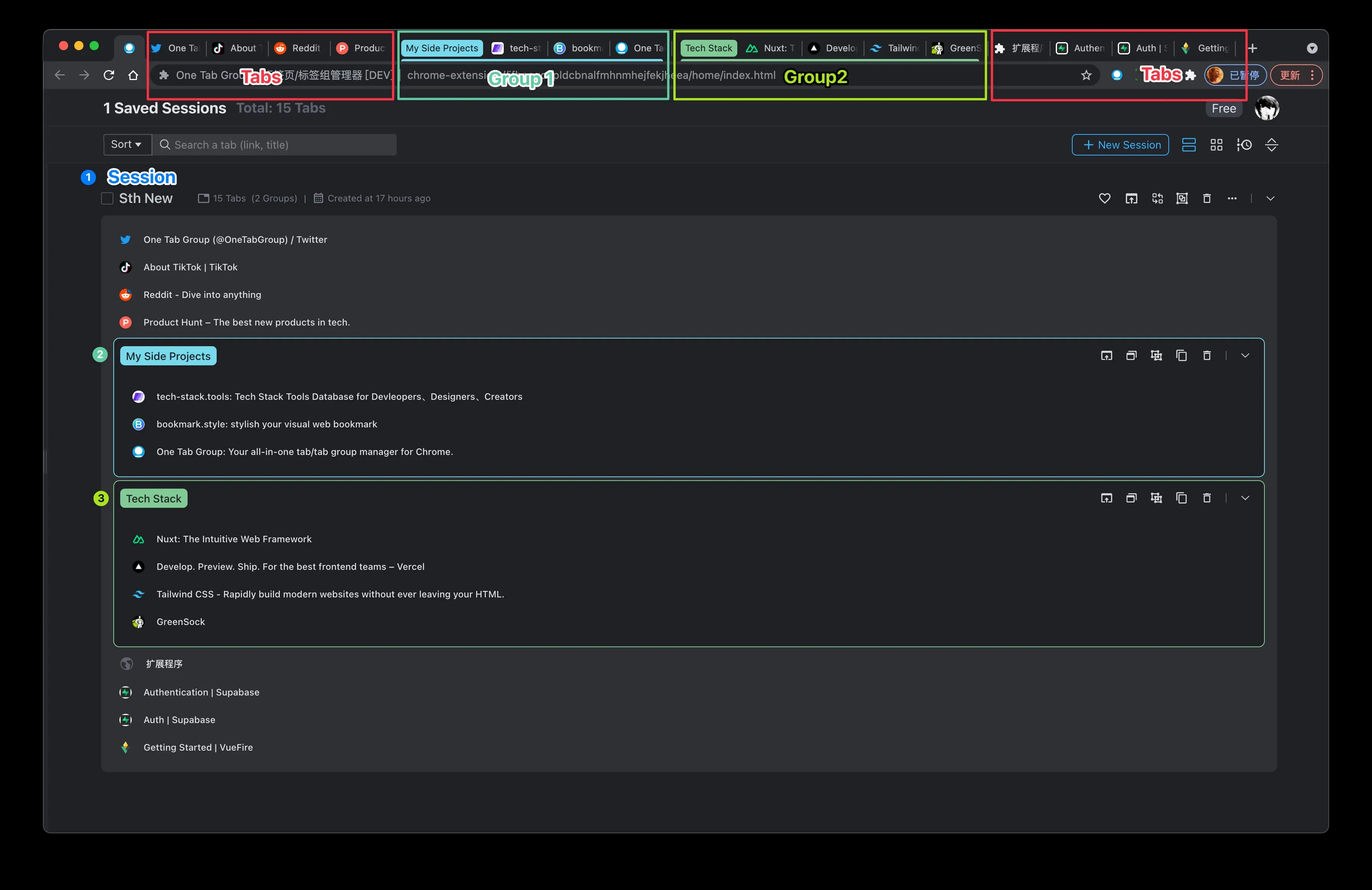Viewport: 1372px width, 890px height.
Task: Open the Sort dropdown
Action: tap(127, 144)
